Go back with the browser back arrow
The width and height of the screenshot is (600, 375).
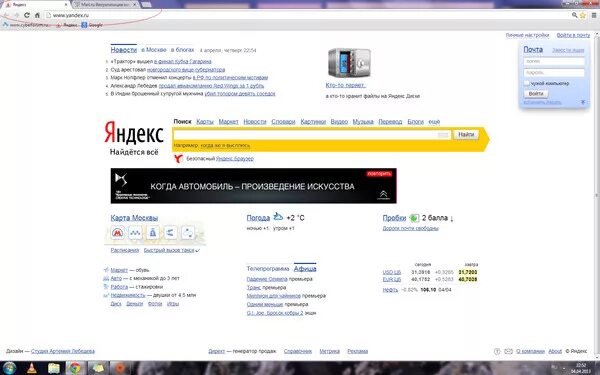[7, 15]
